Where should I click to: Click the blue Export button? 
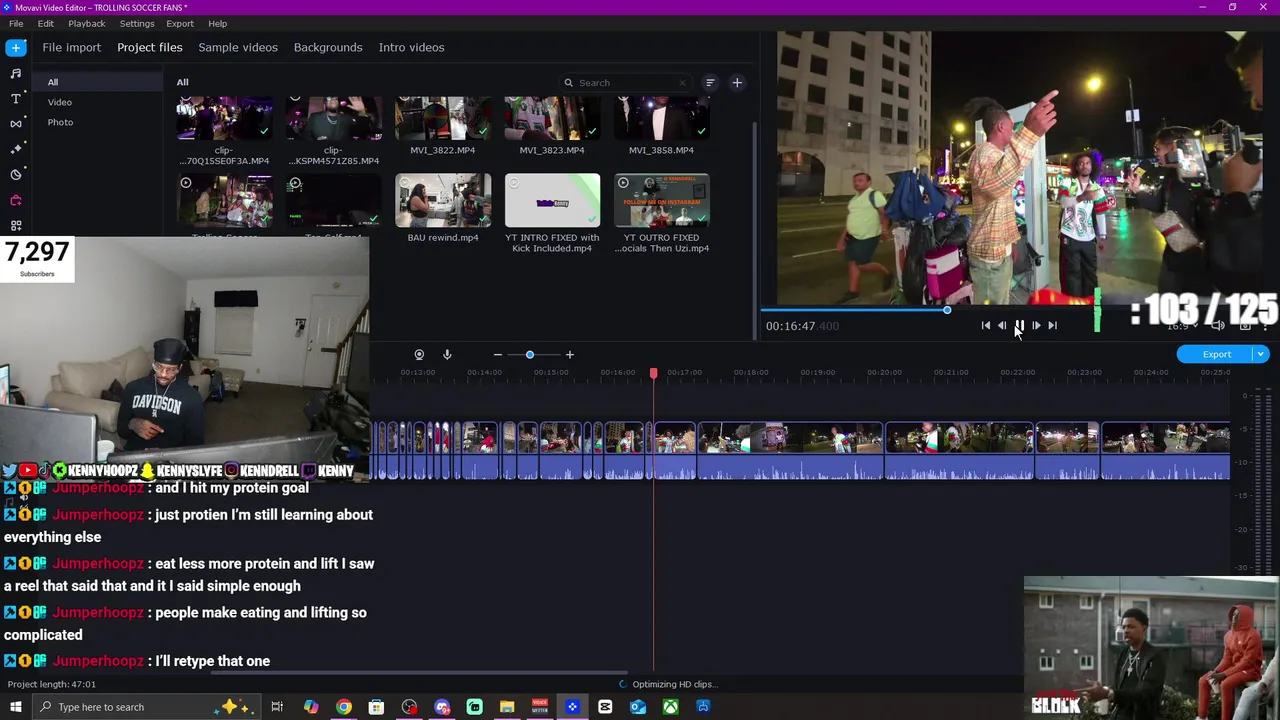point(1216,354)
